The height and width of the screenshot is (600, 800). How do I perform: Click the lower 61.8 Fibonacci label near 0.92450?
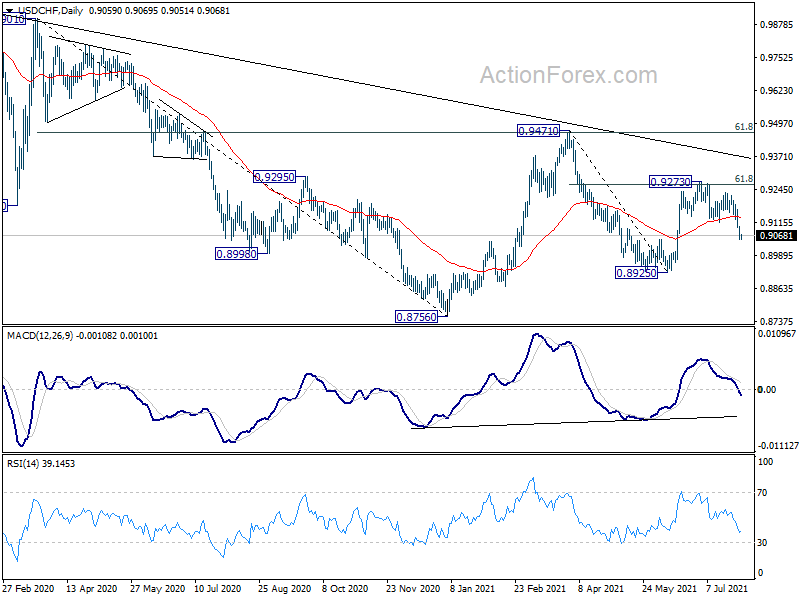pos(743,179)
